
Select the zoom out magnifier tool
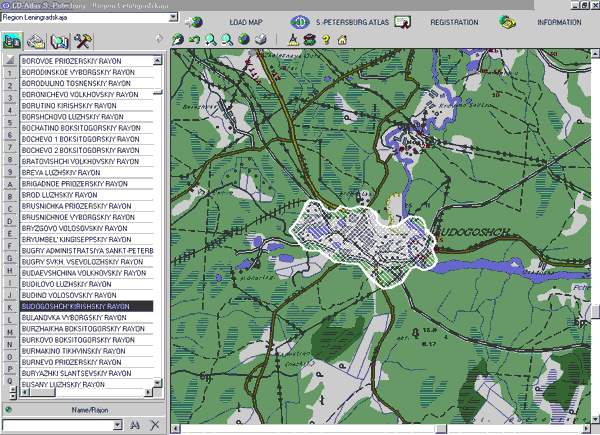227,39
